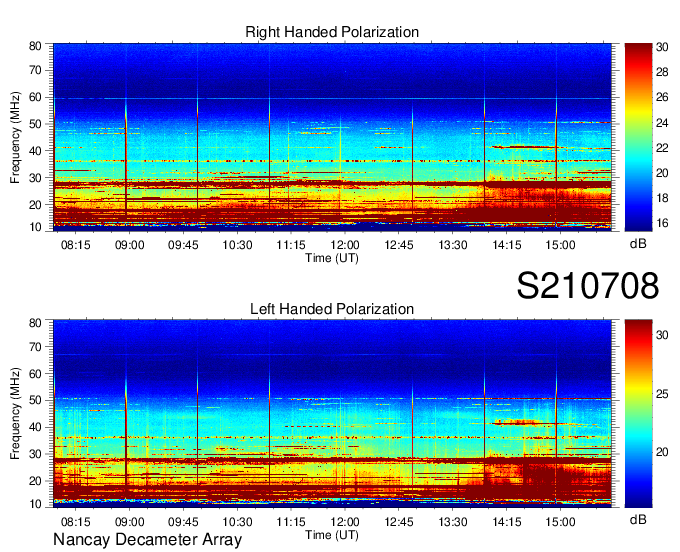Click the 09:00 time tick on Left Handed plot
Screen dimensions: 680x552
coord(129,521)
